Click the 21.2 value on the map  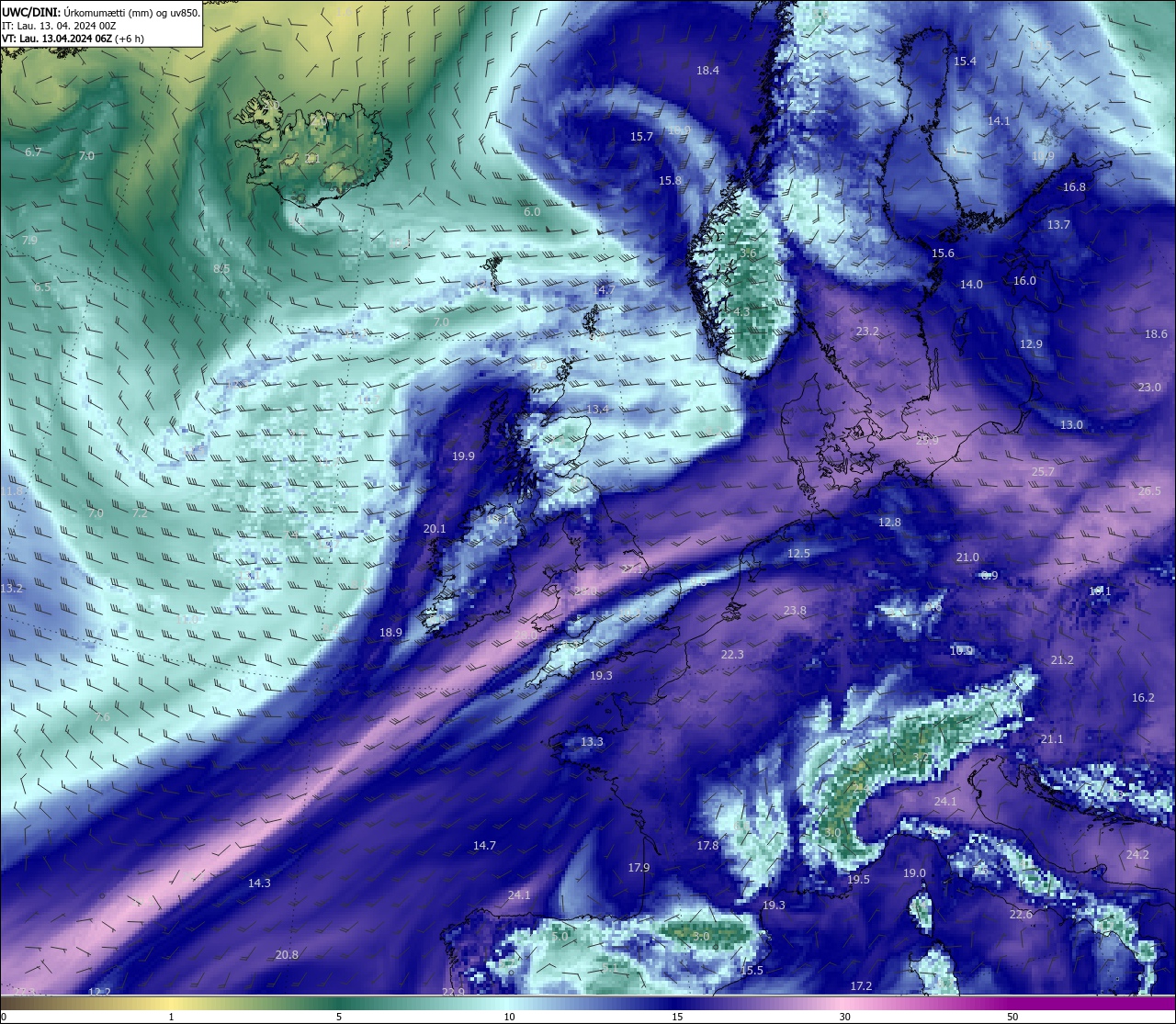click(x=1062, y=660)
